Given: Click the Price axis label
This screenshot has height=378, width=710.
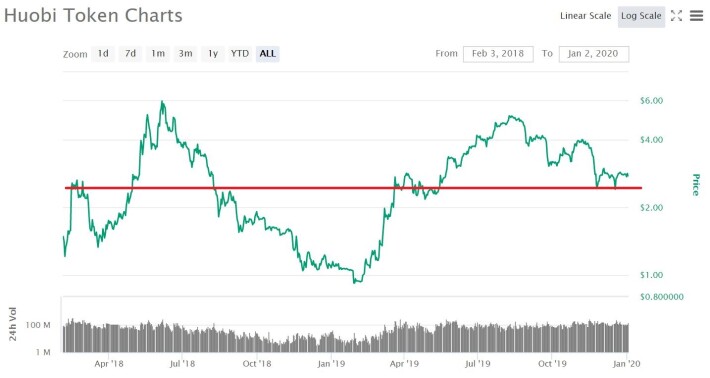Looking at the screenshot, I should coord(696,185).
